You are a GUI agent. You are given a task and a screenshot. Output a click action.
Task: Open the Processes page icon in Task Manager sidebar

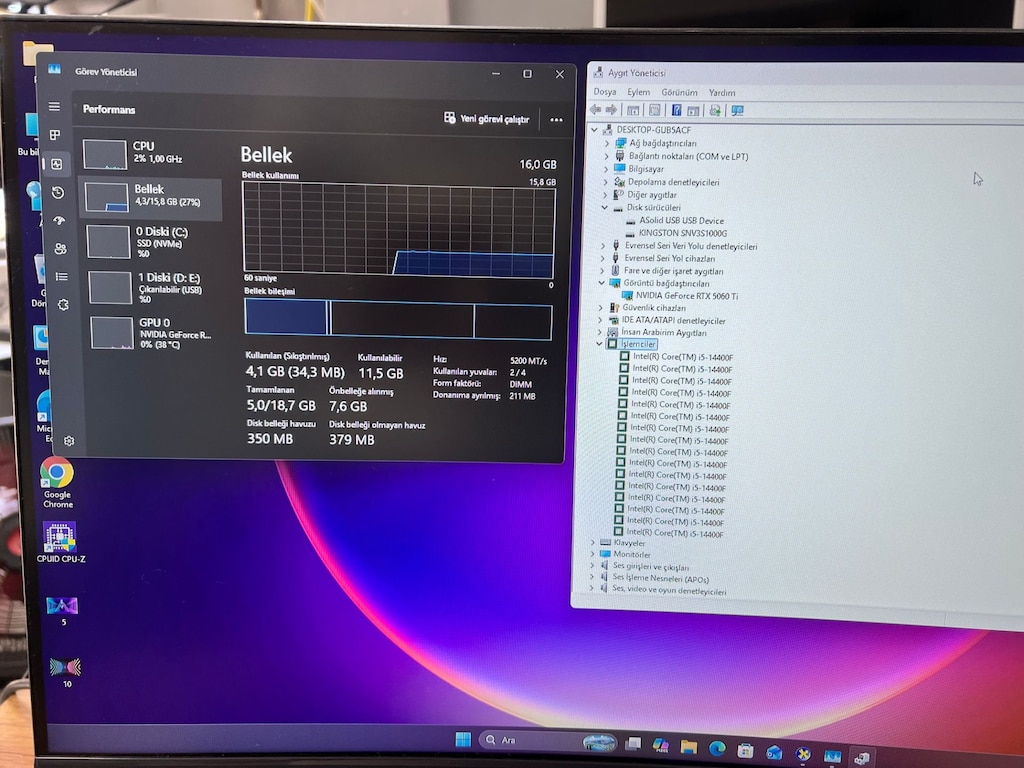tap(55, 135)
